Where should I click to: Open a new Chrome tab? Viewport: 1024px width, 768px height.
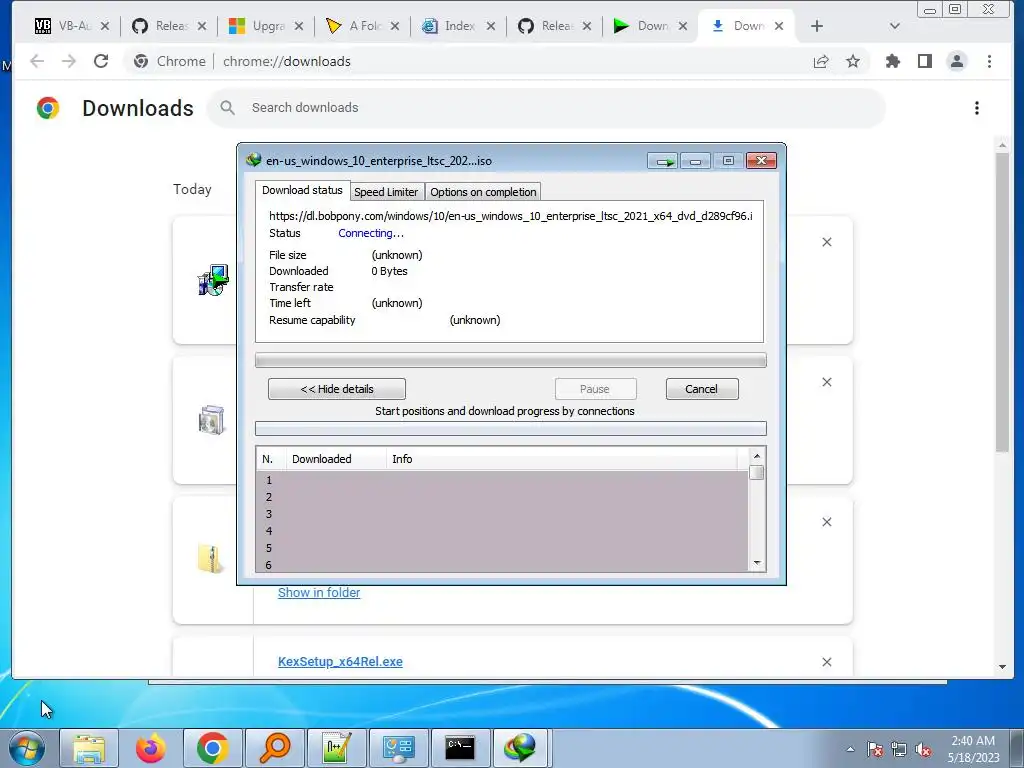pos(816,26)
